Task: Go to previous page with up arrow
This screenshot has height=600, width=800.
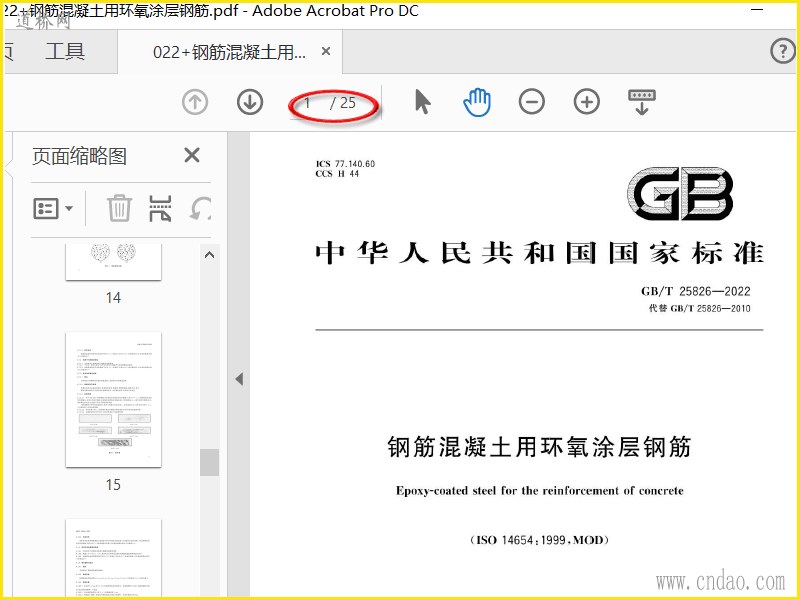Action: (195, 102)
